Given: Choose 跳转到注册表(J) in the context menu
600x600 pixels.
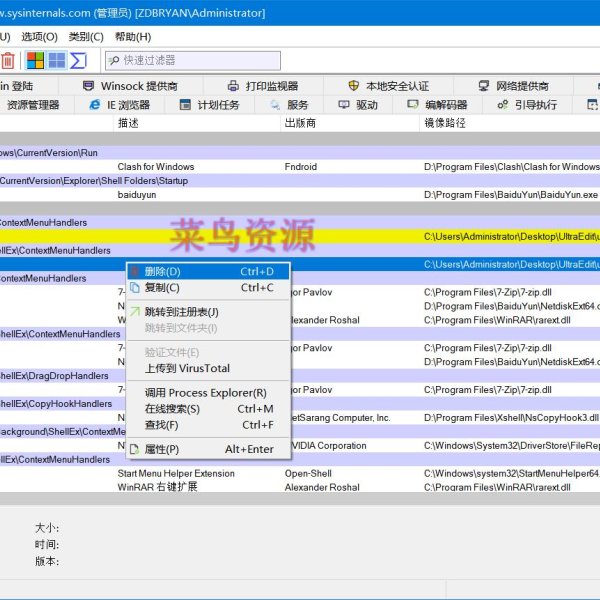Looking at the screenshot, I should 209,312.
